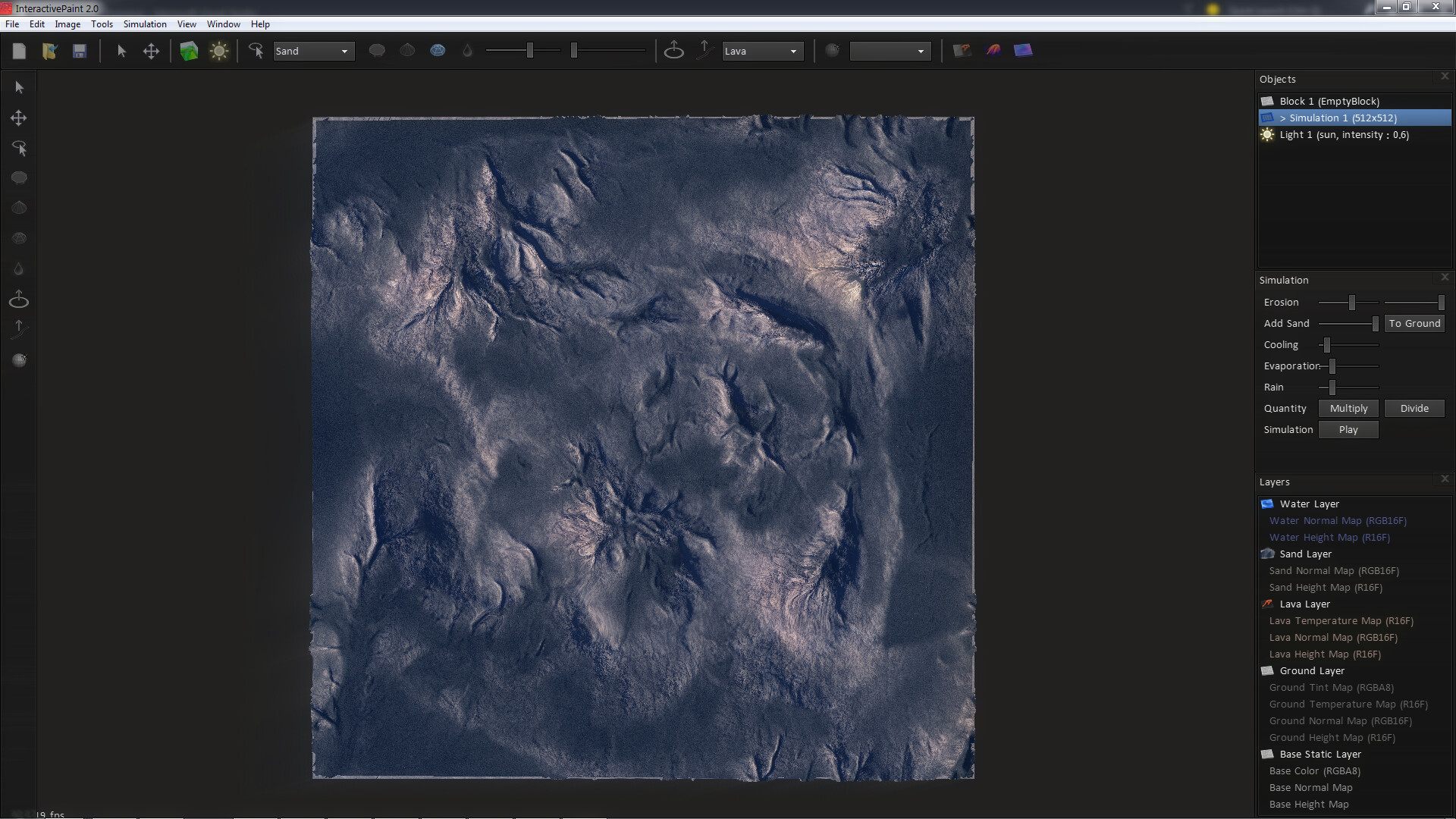Screen dimensions: 1456x819
Task: Open the Tools menu
Action: [102, 24]
